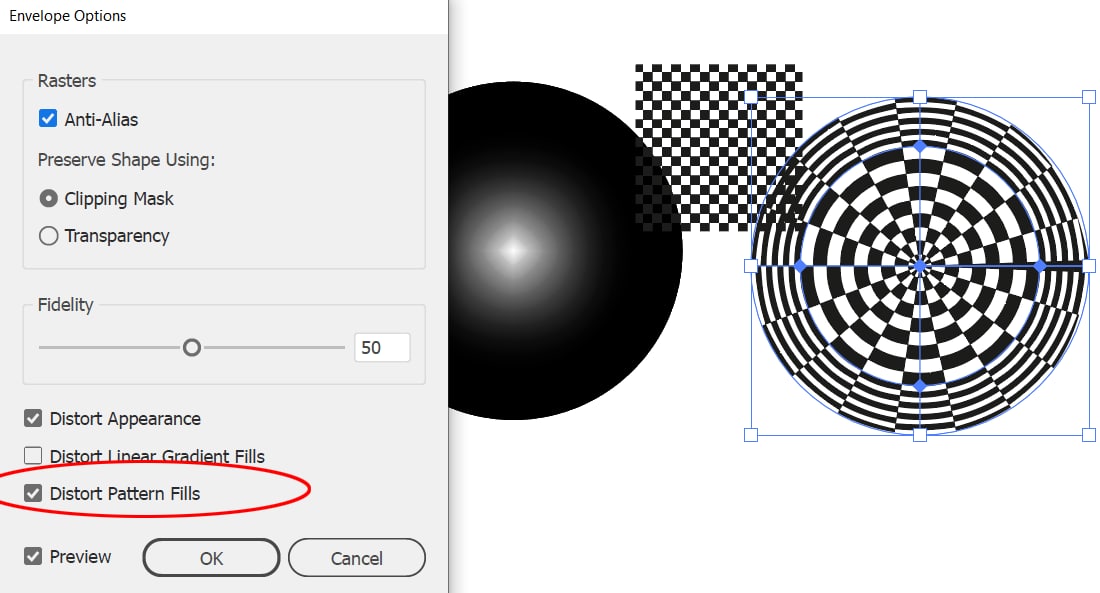The height and width of the screenshot is (593, 1100).
Task: Uncheck Distort Pattern Fills
Action: [33, 493]
